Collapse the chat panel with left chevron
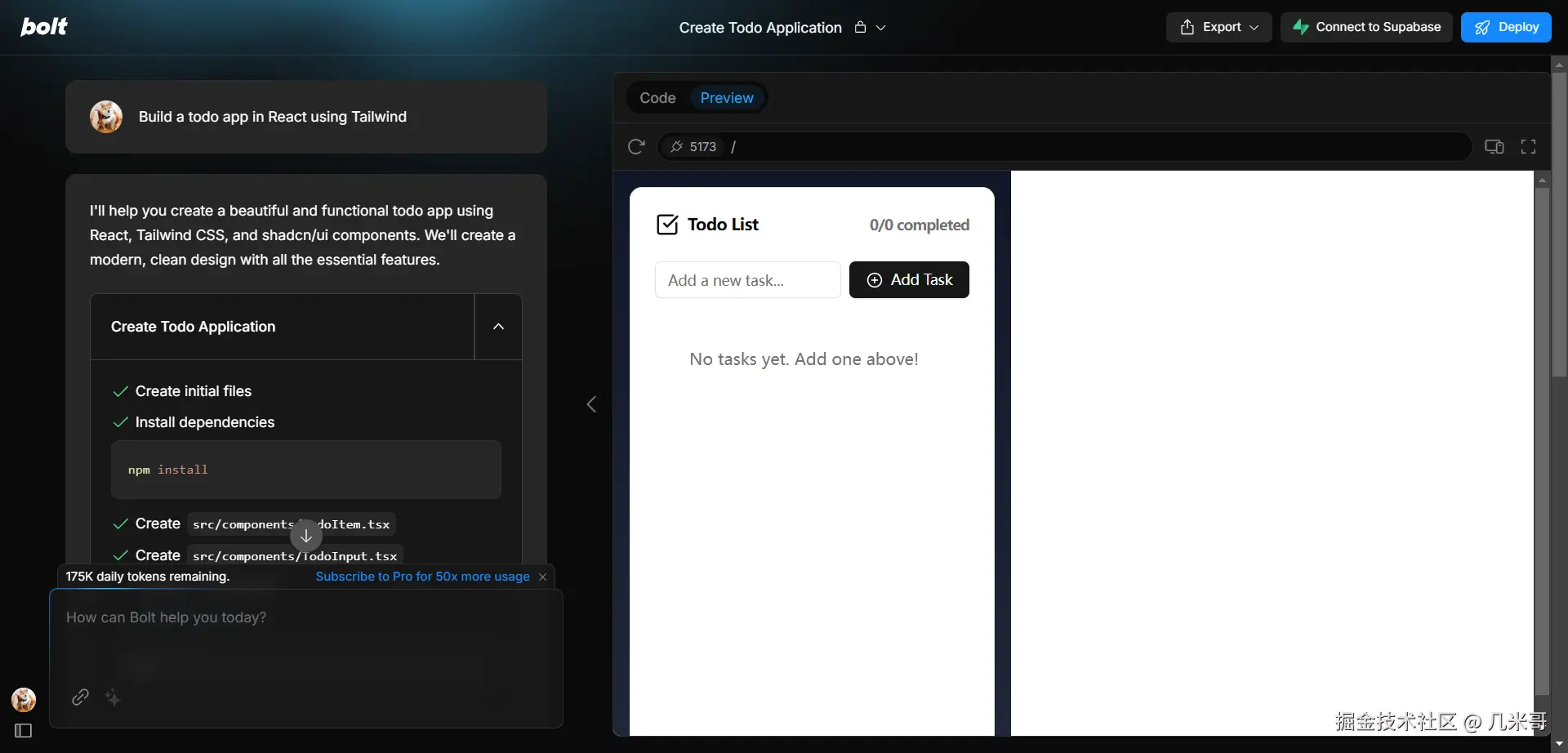 [592, 404]
